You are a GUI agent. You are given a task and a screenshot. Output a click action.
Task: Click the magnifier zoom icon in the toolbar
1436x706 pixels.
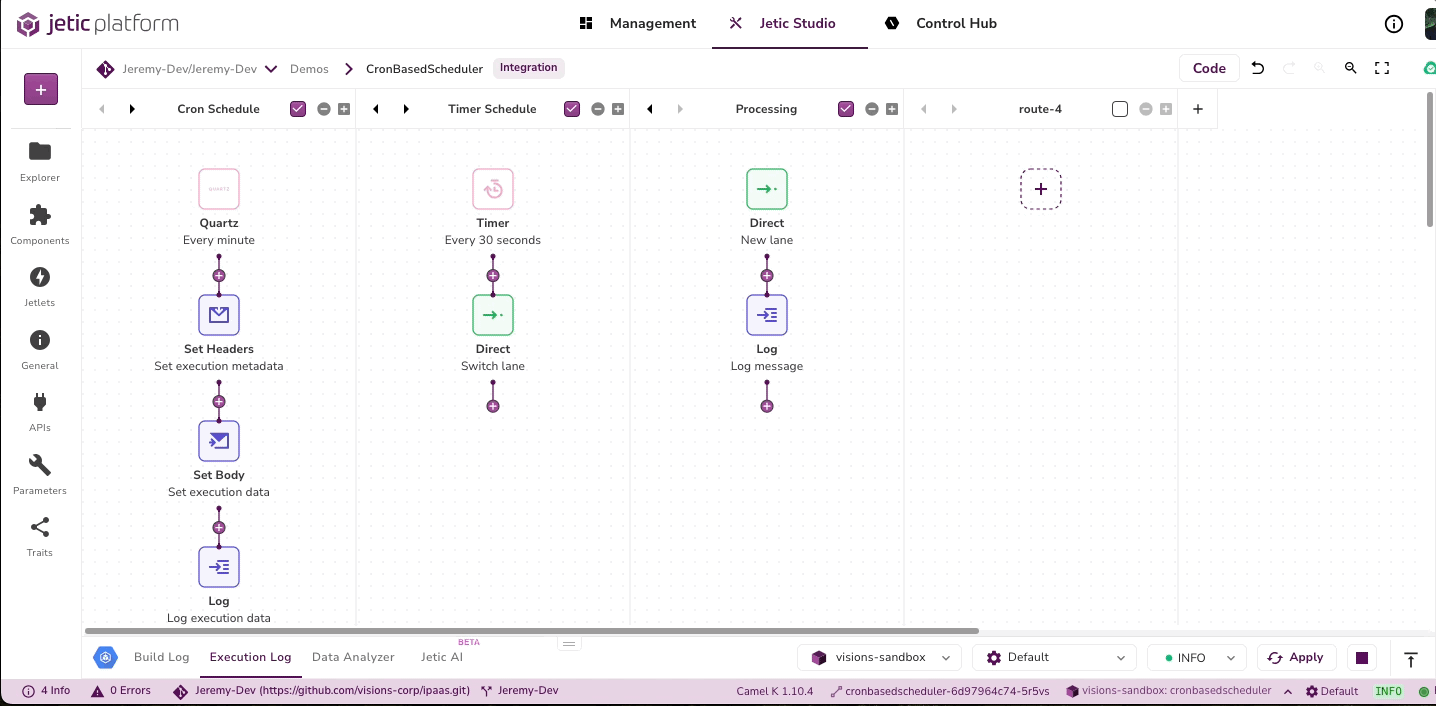pos(1350,68)
